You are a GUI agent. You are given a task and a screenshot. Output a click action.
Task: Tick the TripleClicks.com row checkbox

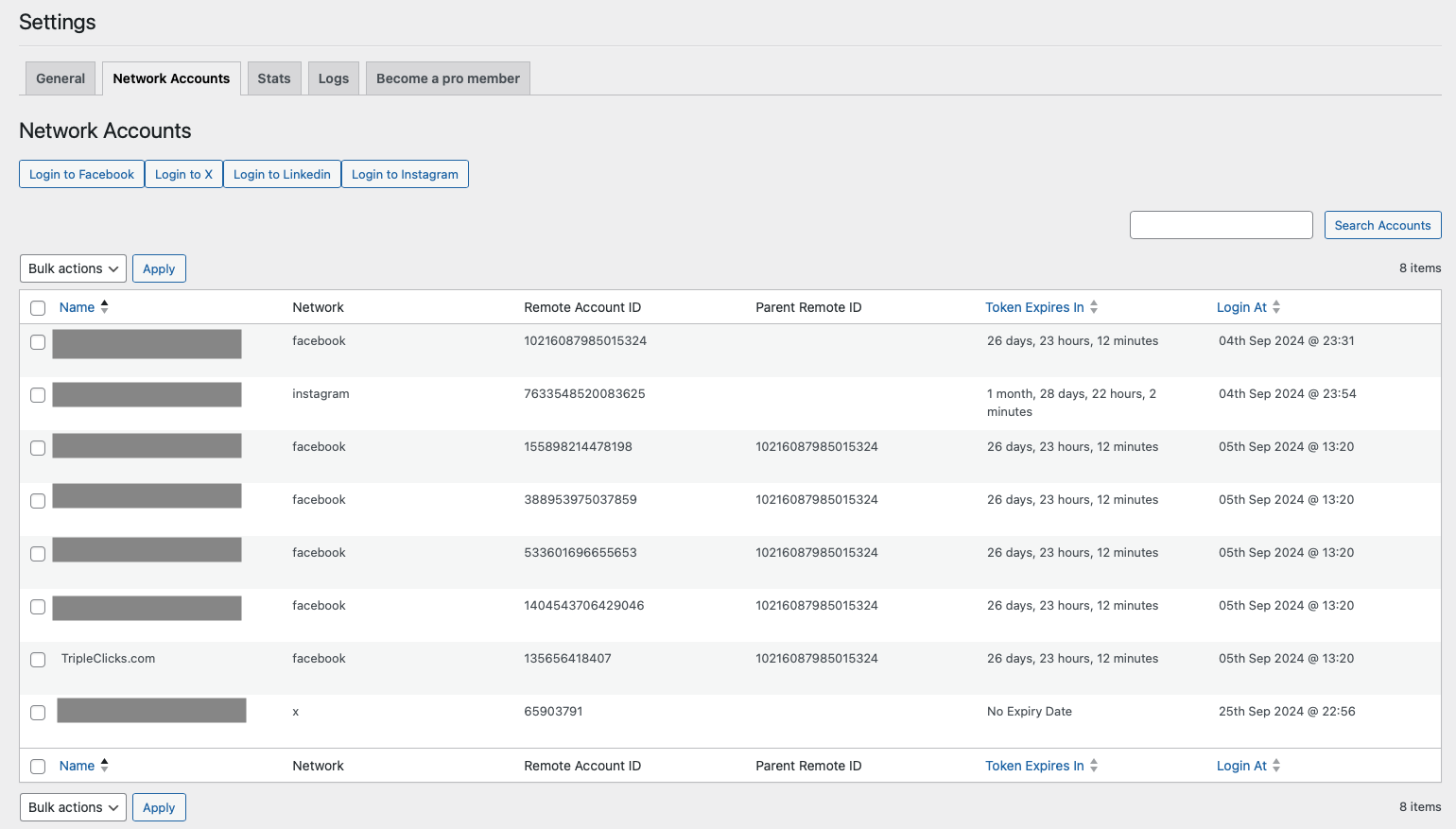click(38, 660)
